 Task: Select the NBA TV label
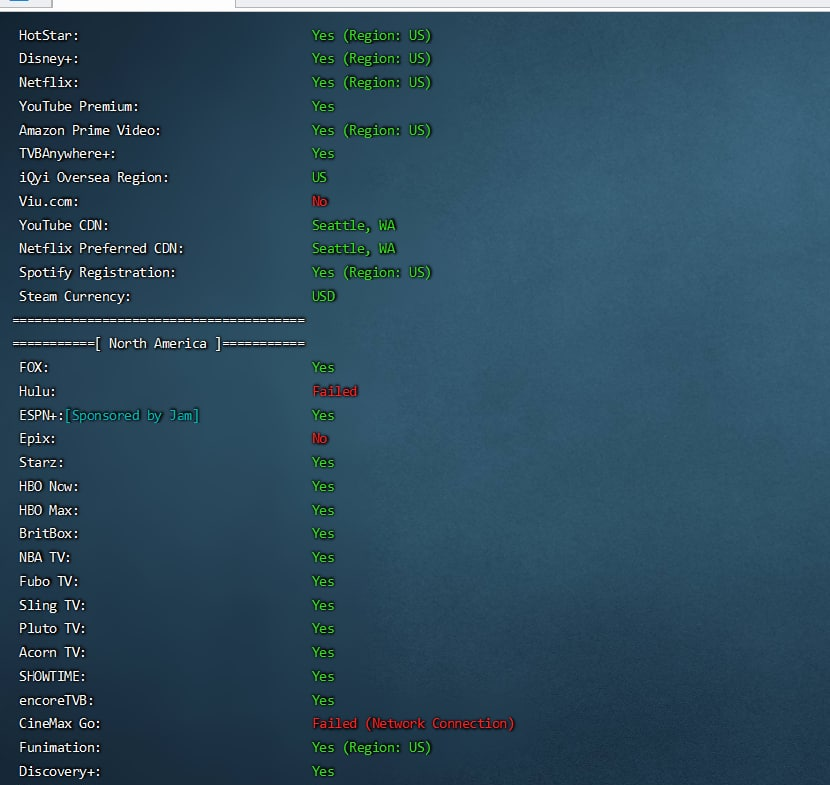[x=44, y=557]
